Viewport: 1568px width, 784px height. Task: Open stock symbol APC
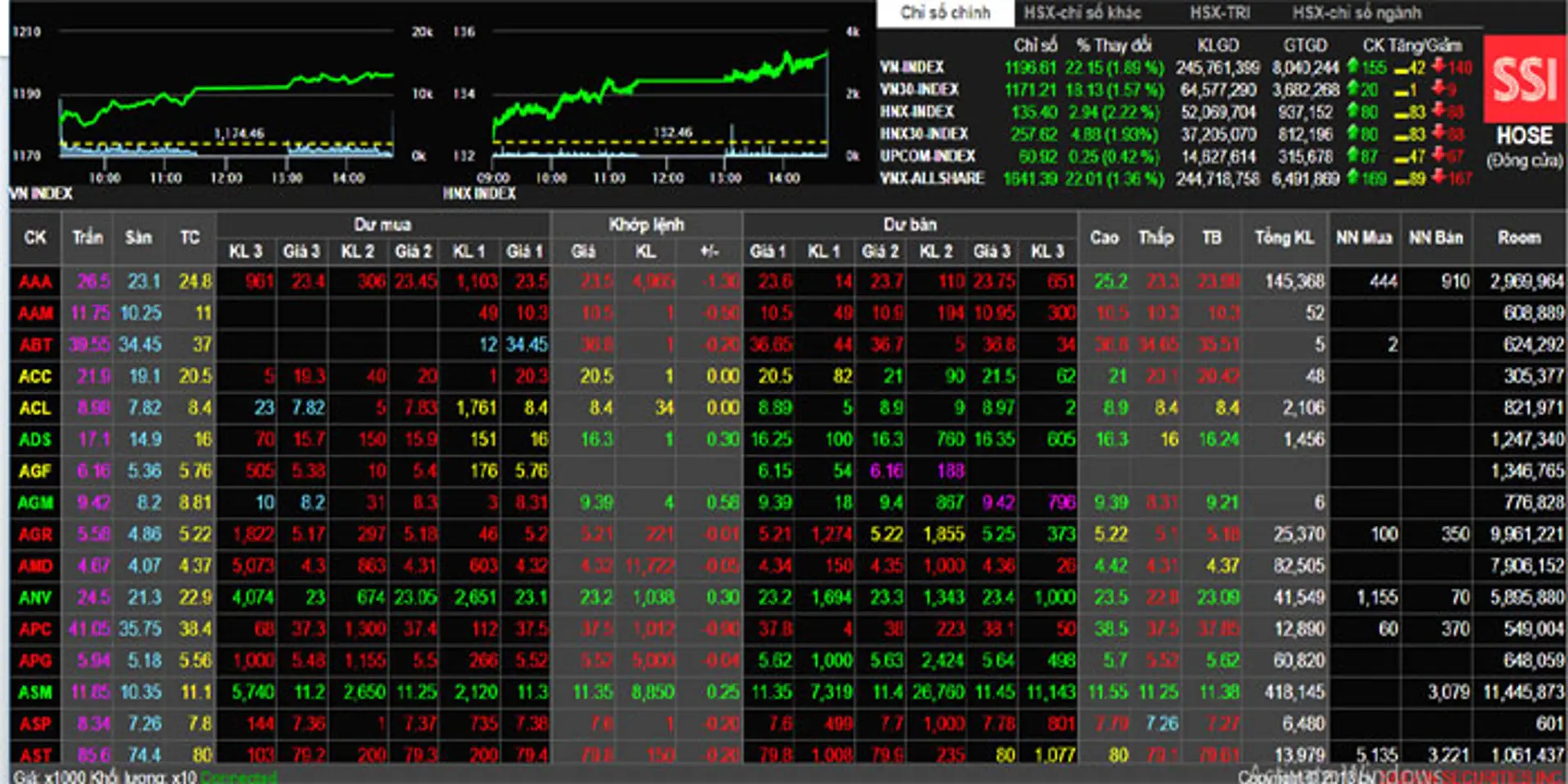(35, 630)
